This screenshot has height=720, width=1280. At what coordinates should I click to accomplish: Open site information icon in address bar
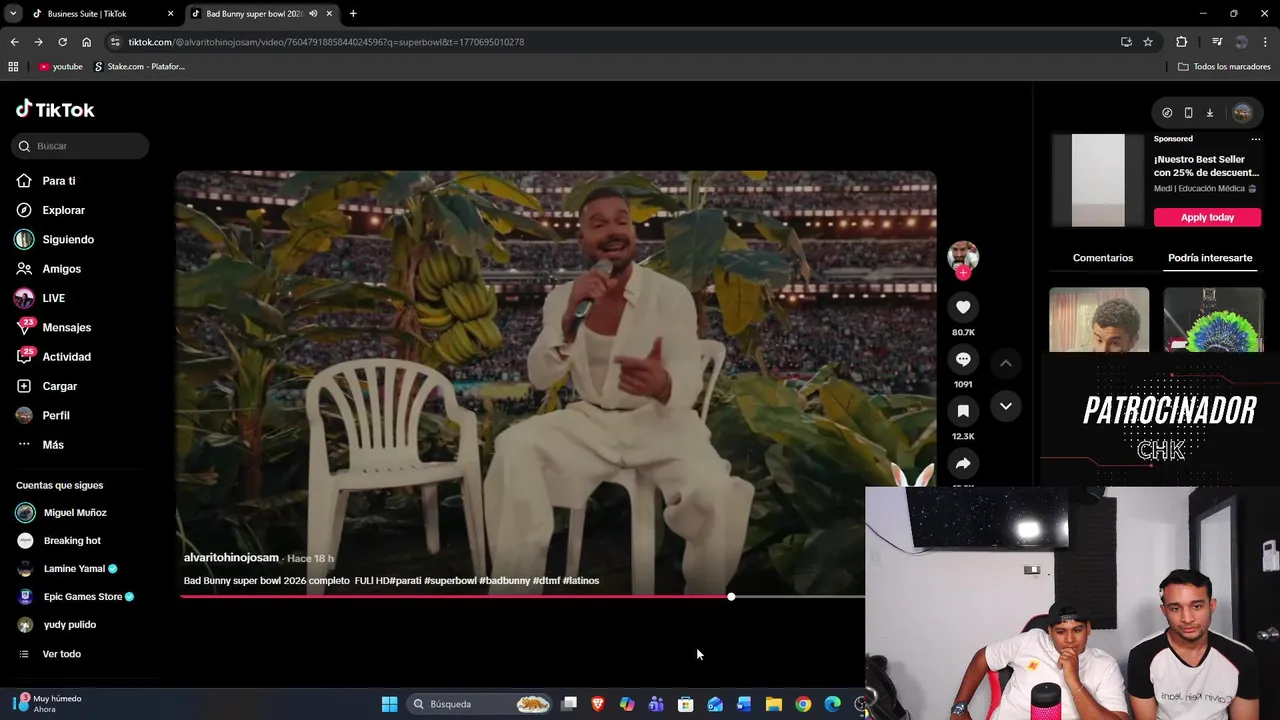[116, 42]
